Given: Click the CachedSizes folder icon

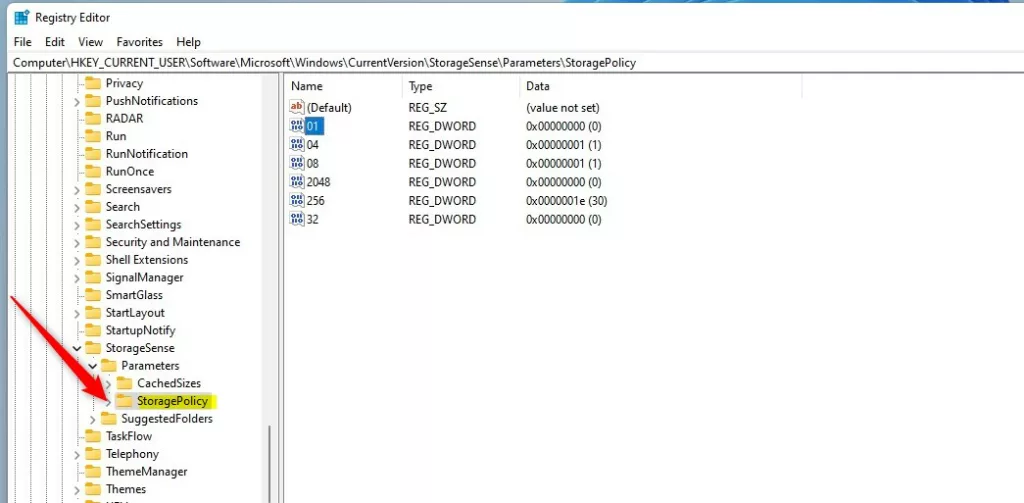Looking at the screenshot, I should click(125, 383).
